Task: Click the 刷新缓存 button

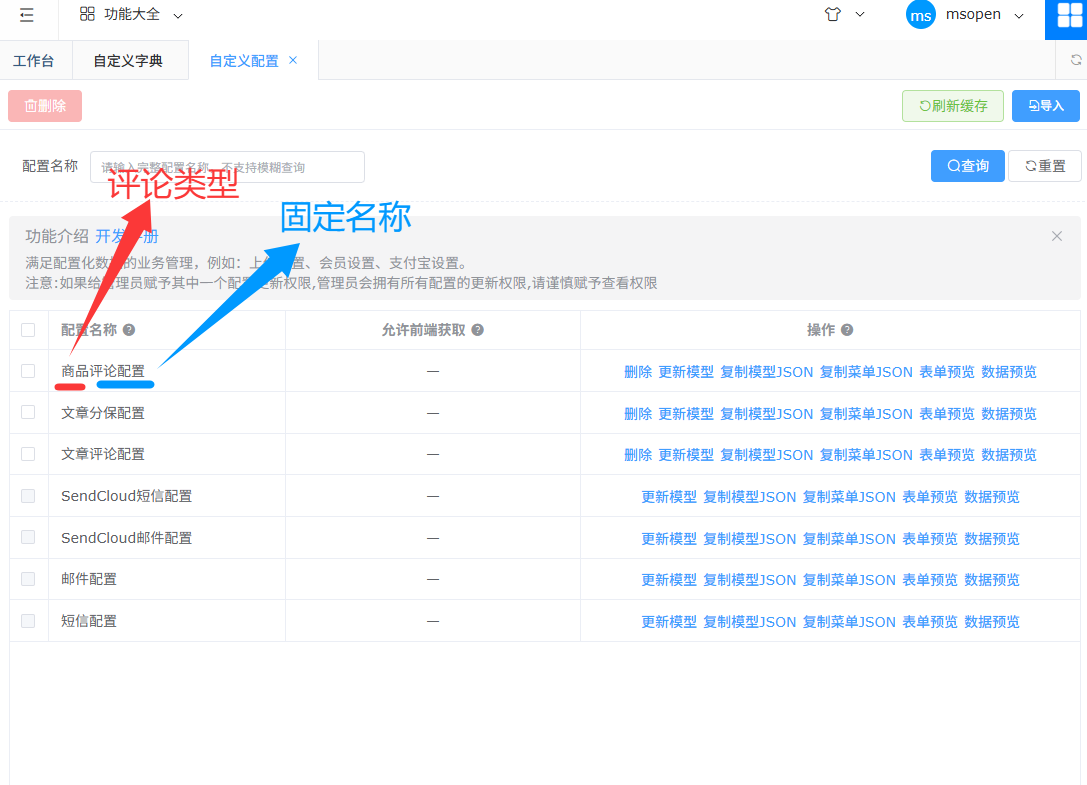Action: coord(952,106)
